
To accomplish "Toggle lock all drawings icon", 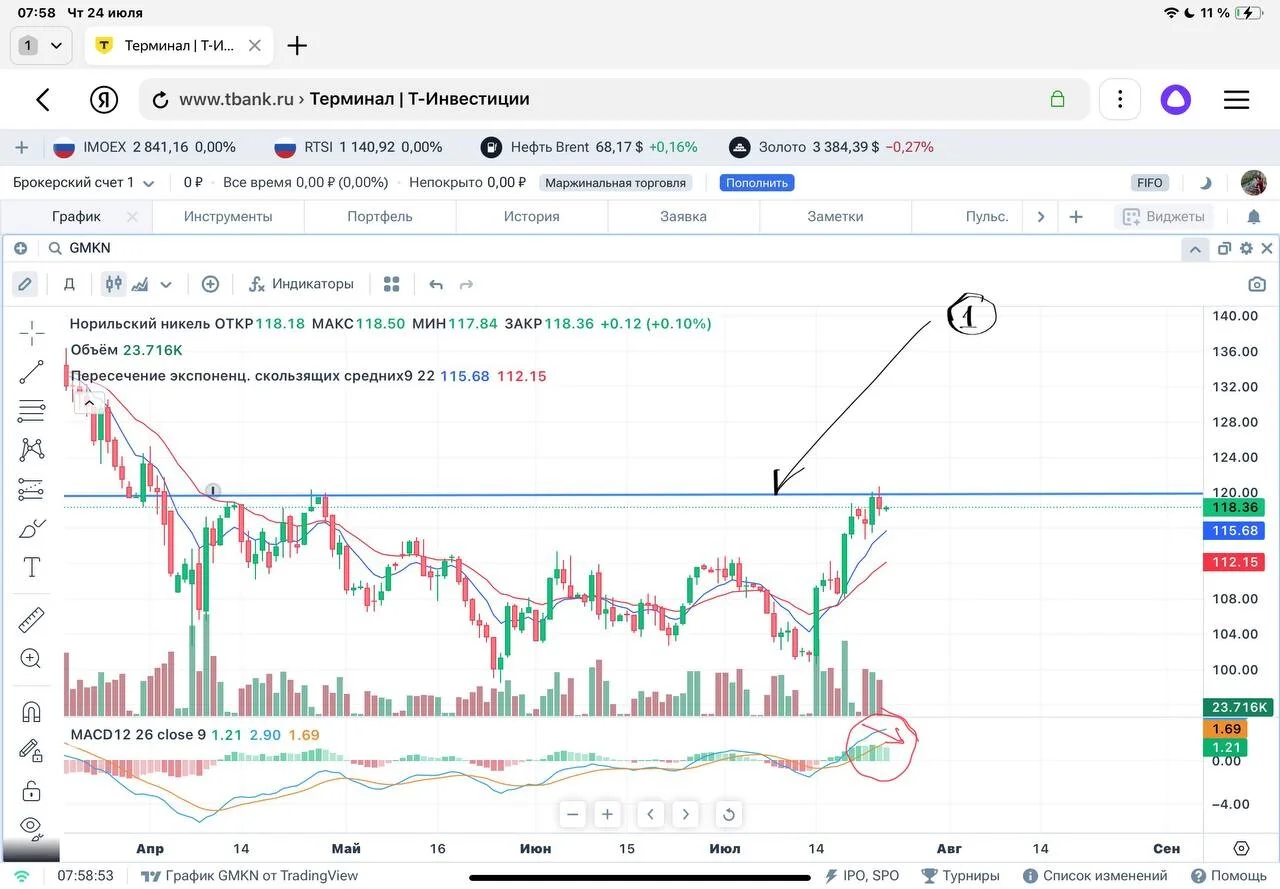I will pos(32,790).
